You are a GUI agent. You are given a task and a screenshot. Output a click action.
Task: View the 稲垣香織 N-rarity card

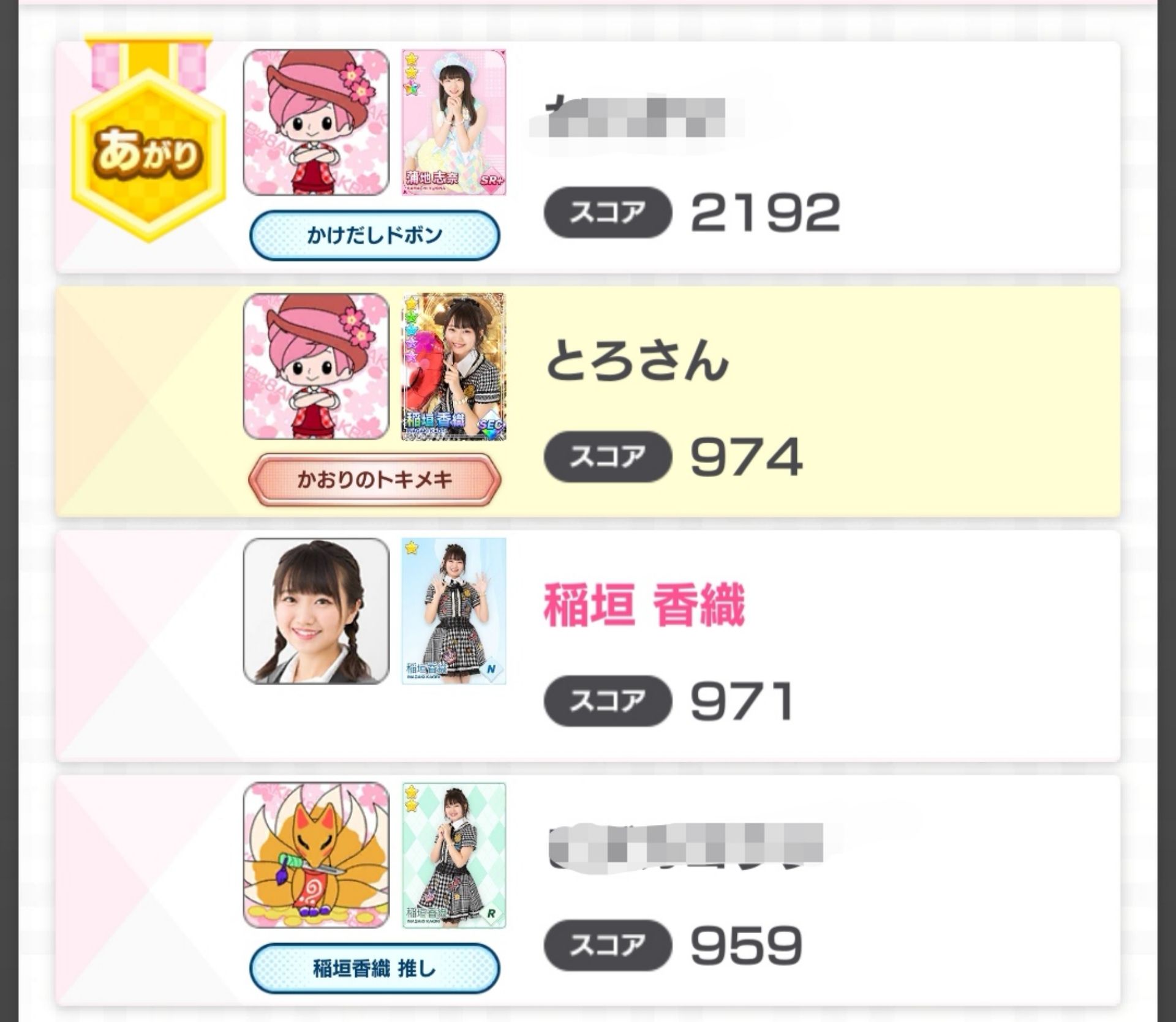(454, 611)
